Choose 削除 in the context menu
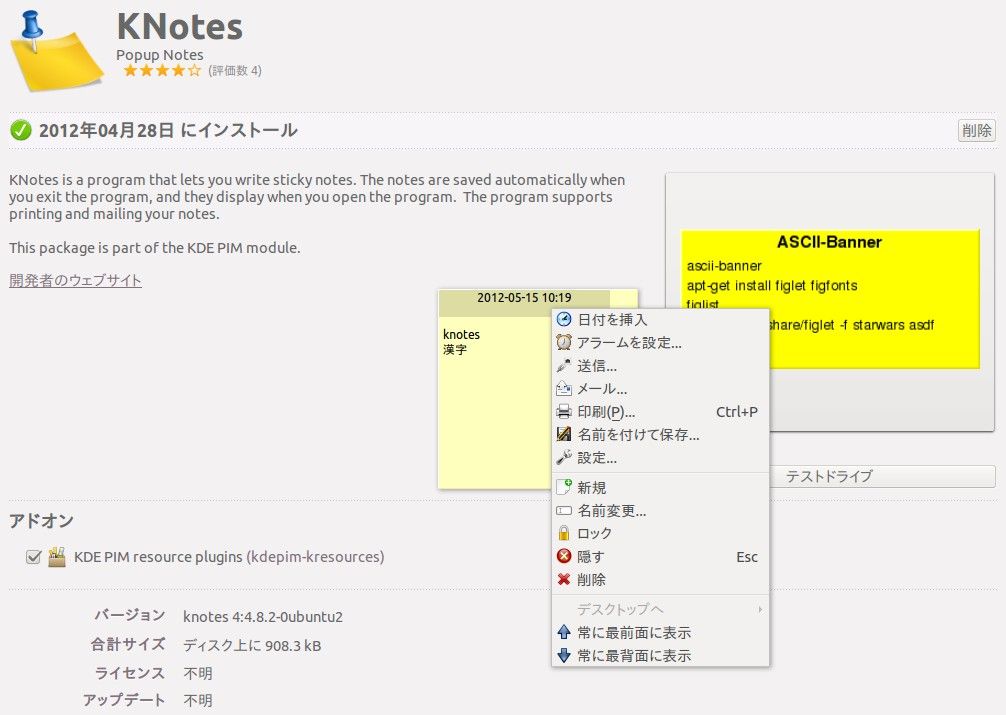The image size is (1006, 715). click(660, 580)
